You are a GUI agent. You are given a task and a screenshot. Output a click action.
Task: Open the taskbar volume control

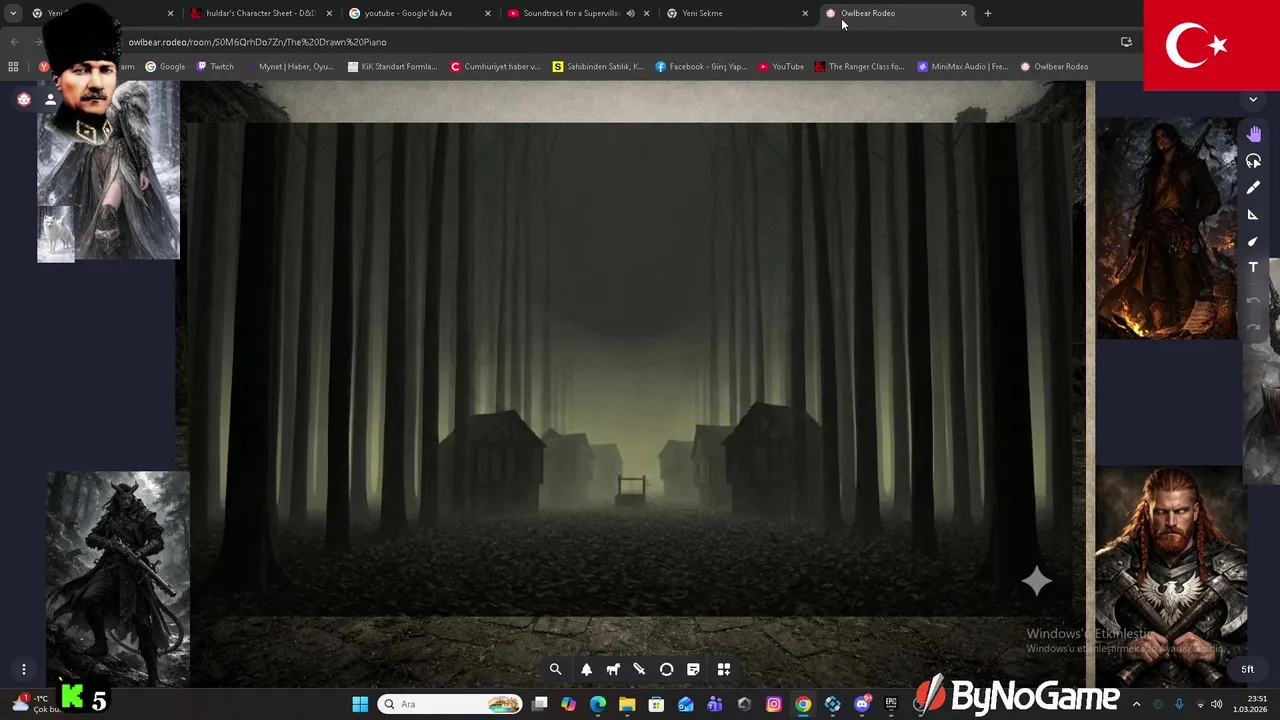(1217, 704)
